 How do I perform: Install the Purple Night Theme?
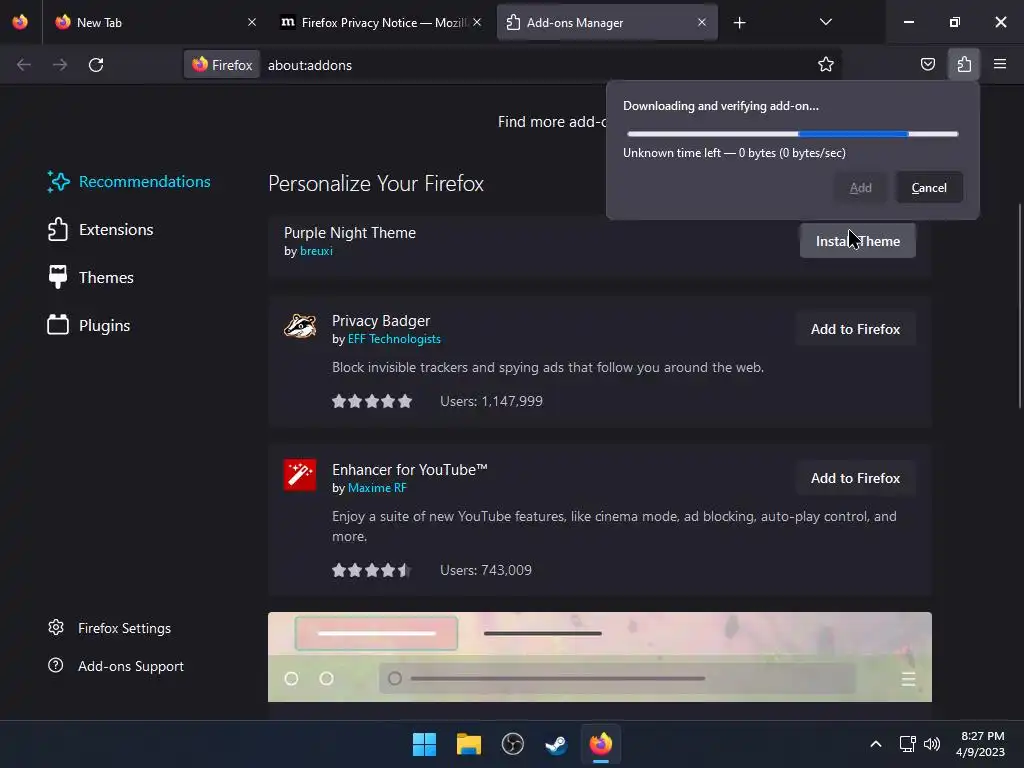(x=857, y=241)
